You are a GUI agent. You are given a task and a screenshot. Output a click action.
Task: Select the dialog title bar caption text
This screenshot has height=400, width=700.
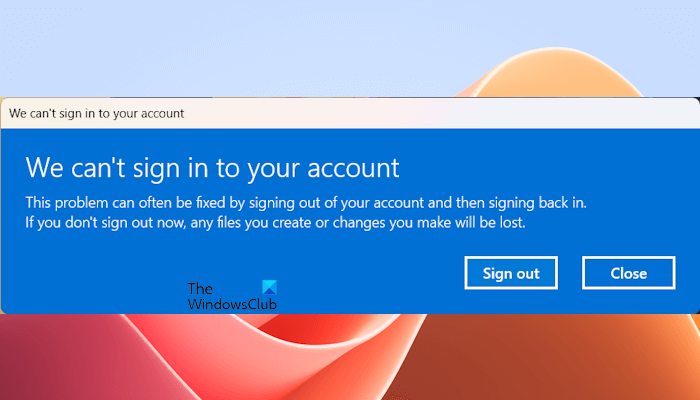click(96, 113)
